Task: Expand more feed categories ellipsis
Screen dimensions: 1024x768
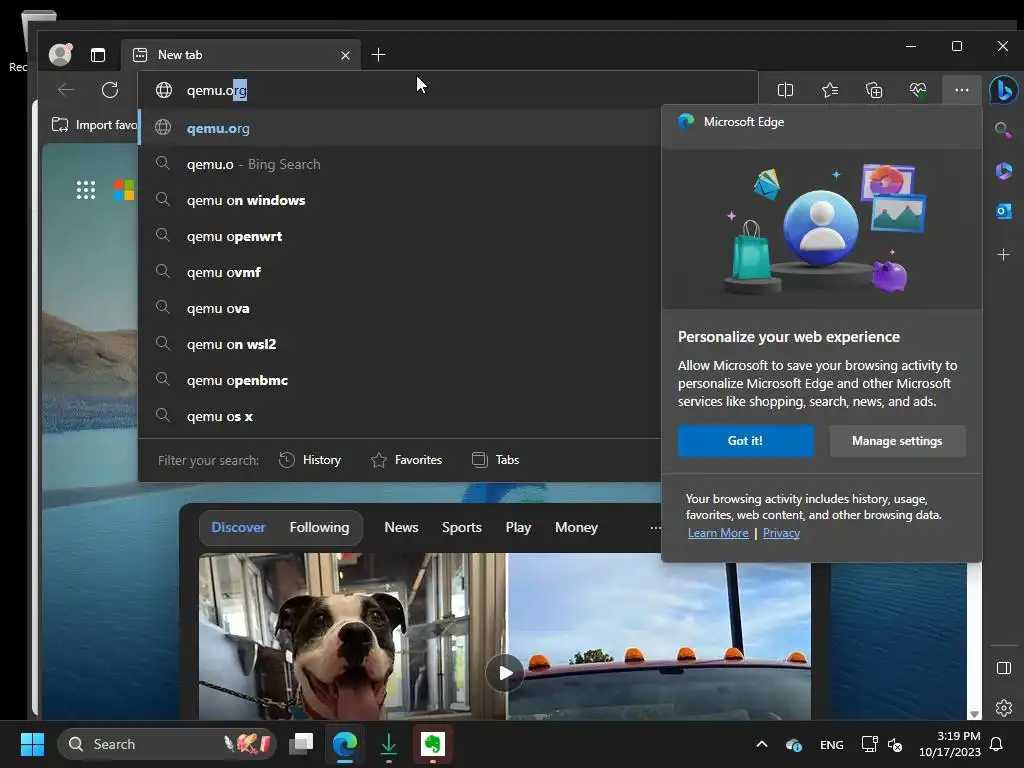Action: click(x=655, y=528)
